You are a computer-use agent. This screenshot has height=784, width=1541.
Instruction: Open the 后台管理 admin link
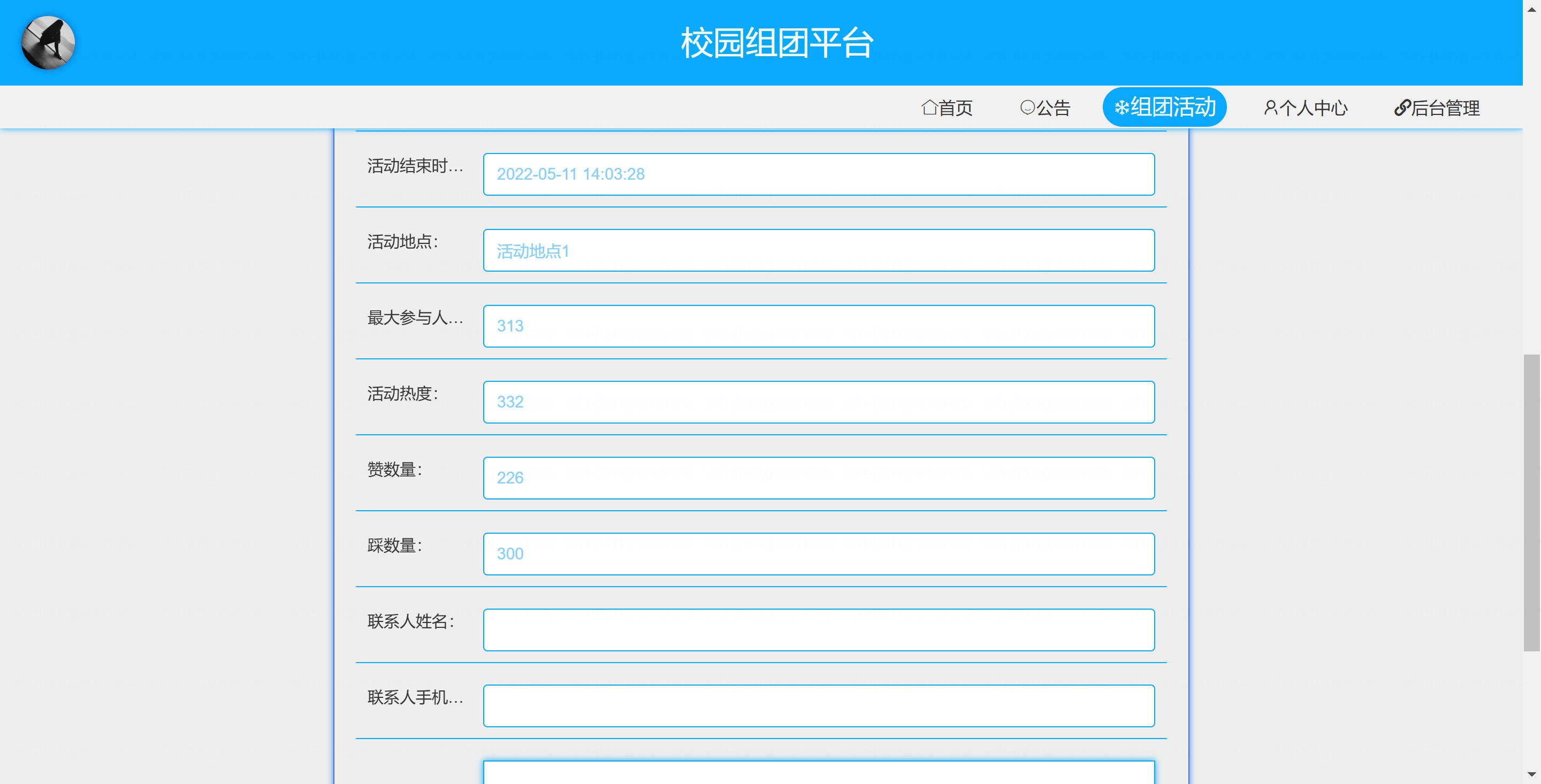coord(1437,107)
